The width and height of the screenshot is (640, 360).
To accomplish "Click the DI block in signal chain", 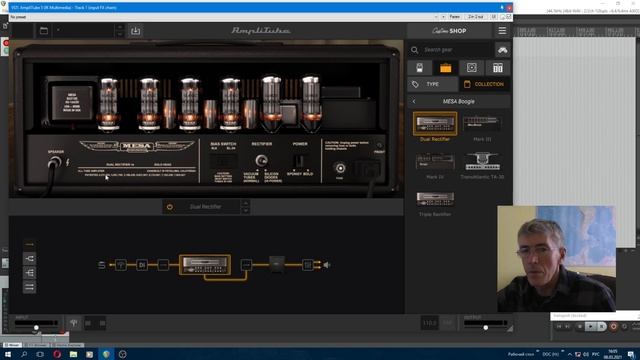I will pos(142,265).
